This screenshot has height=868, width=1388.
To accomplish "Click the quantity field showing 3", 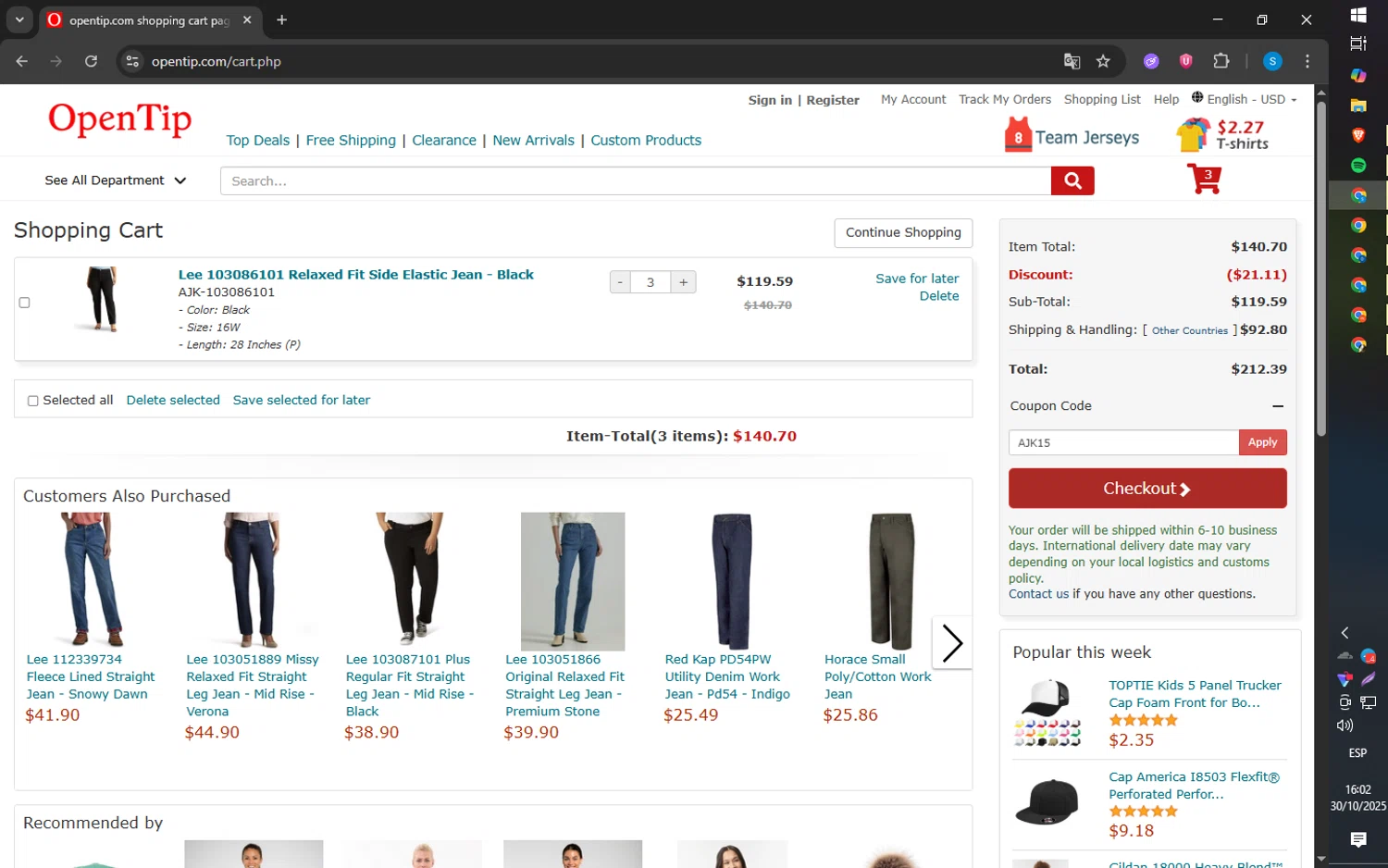I will [x=651, y=282].
